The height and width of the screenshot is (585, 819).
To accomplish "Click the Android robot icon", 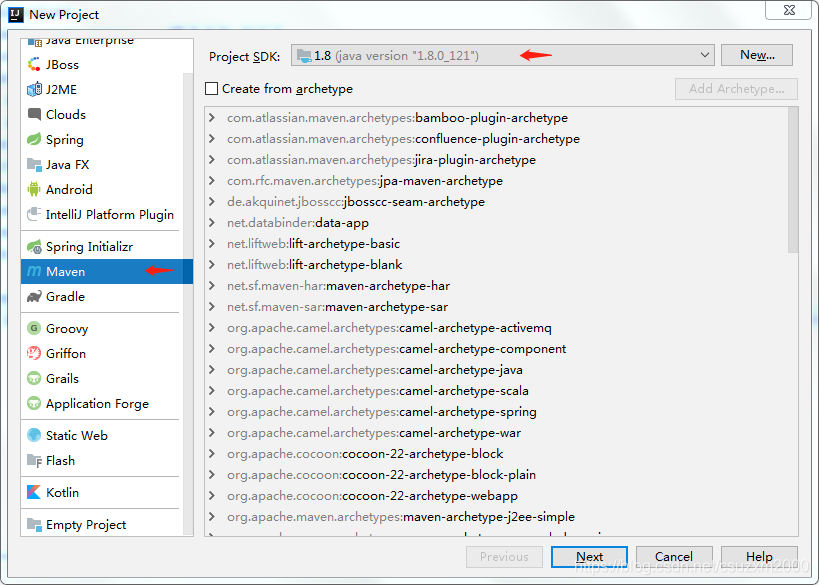I will pyautogui.click(x=34, y=189).
